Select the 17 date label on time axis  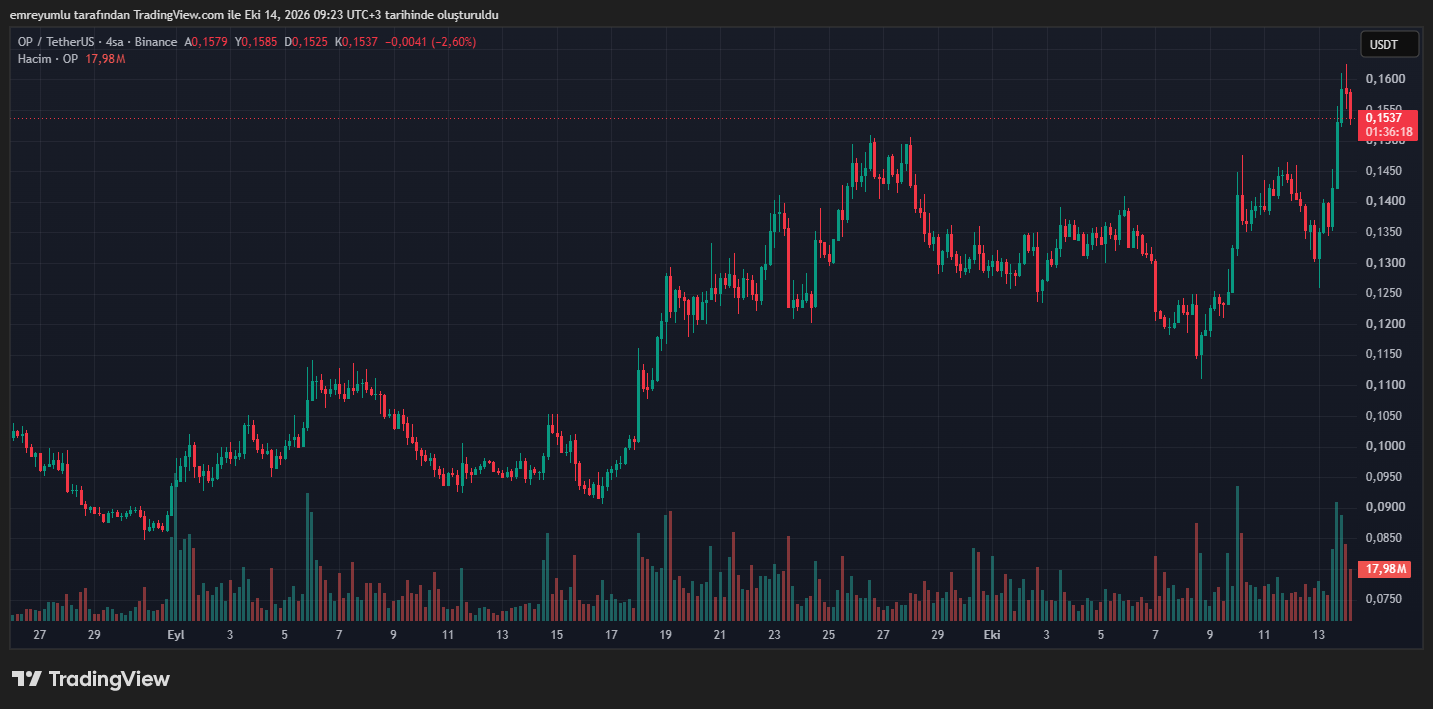pos(611,635)
